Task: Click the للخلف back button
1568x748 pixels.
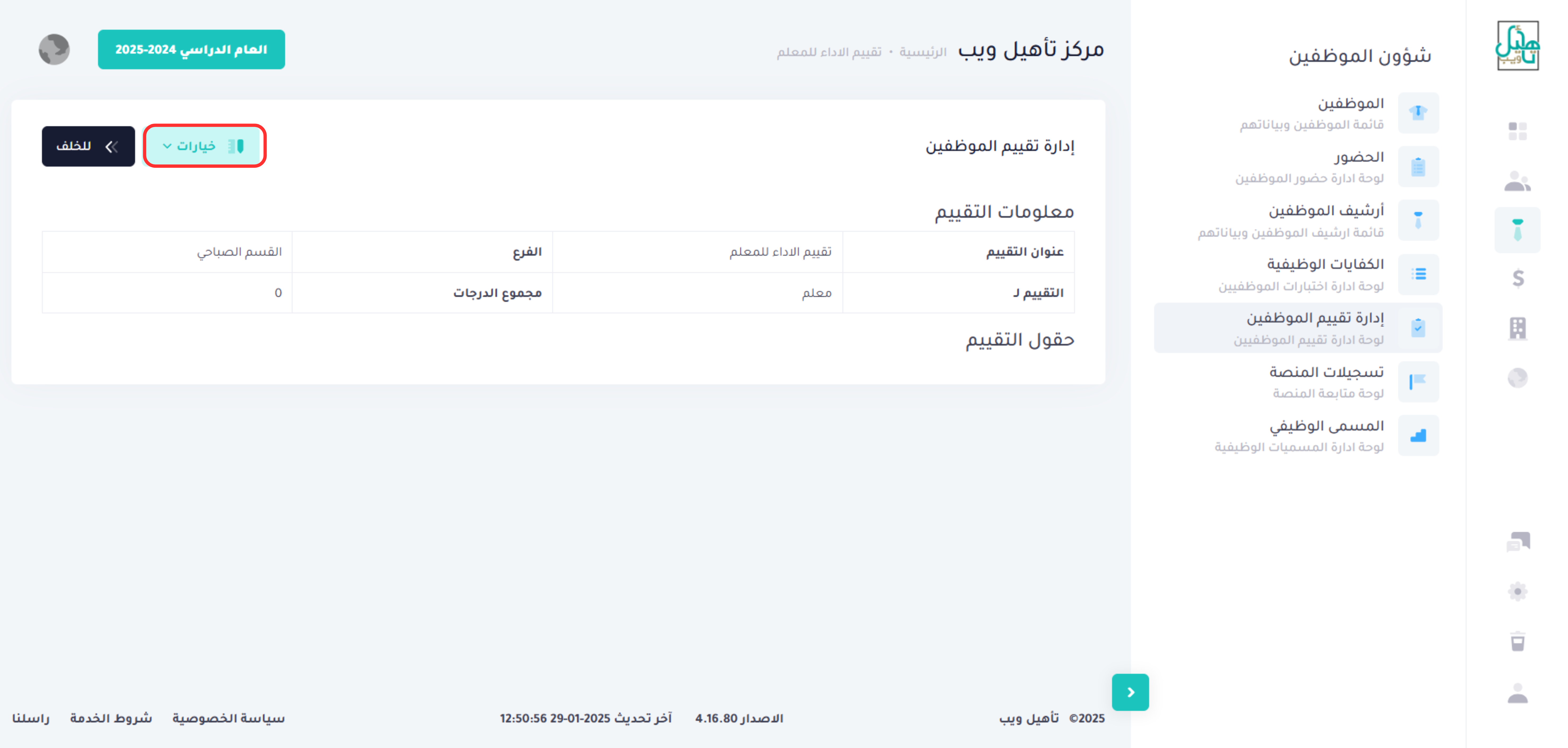Action: (88, 146)
